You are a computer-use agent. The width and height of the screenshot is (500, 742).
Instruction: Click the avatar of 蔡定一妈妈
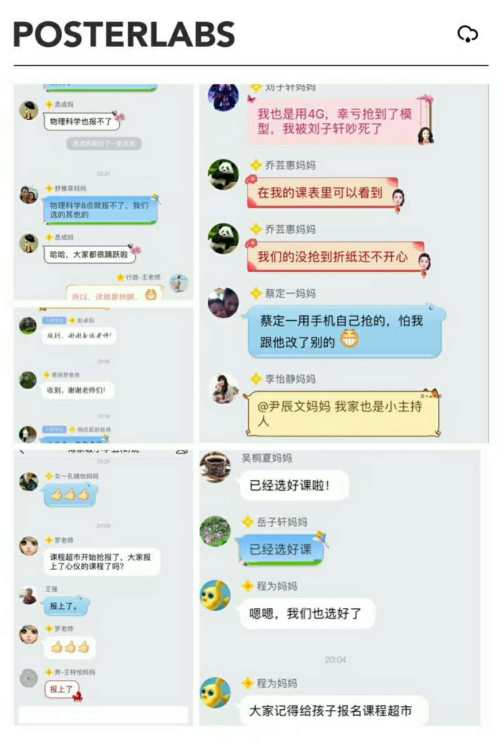point(223,303)
